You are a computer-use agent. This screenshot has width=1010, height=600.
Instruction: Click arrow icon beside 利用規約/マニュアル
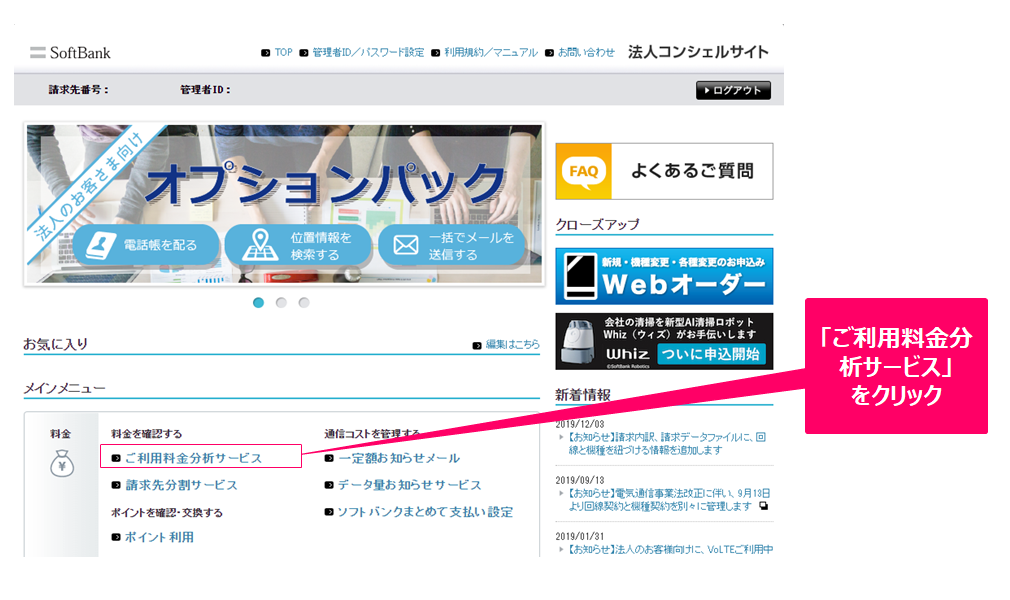[x=435, y=53]
